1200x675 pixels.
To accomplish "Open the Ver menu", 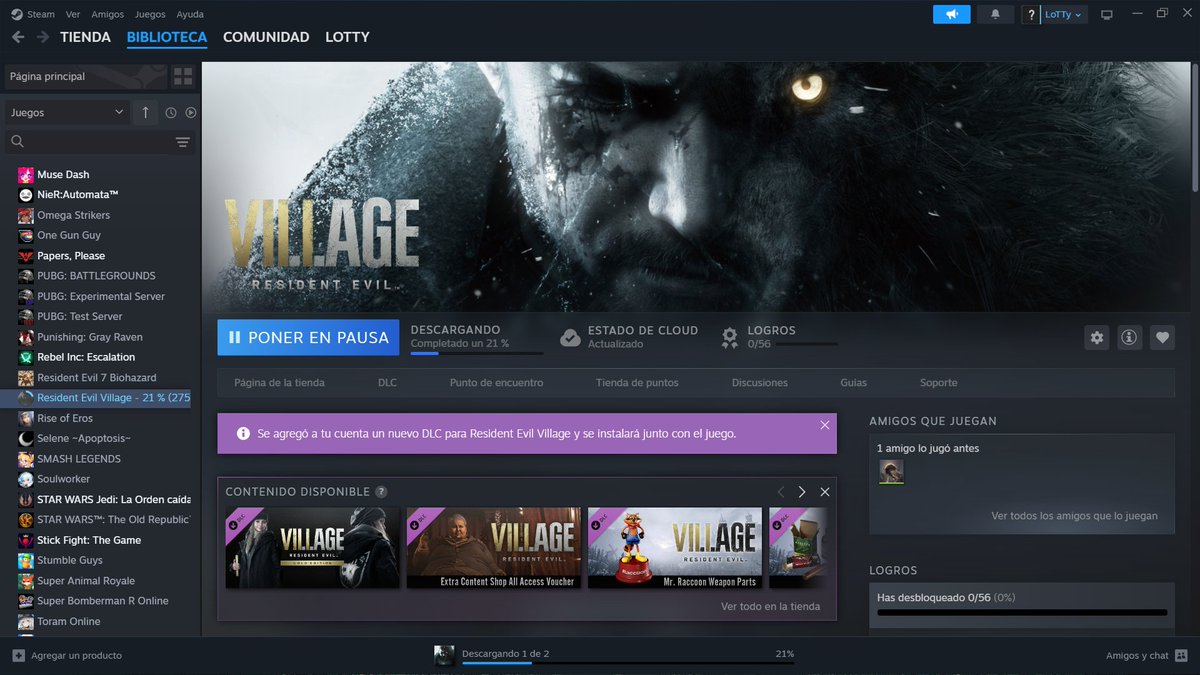I will (x=73, y=14).
